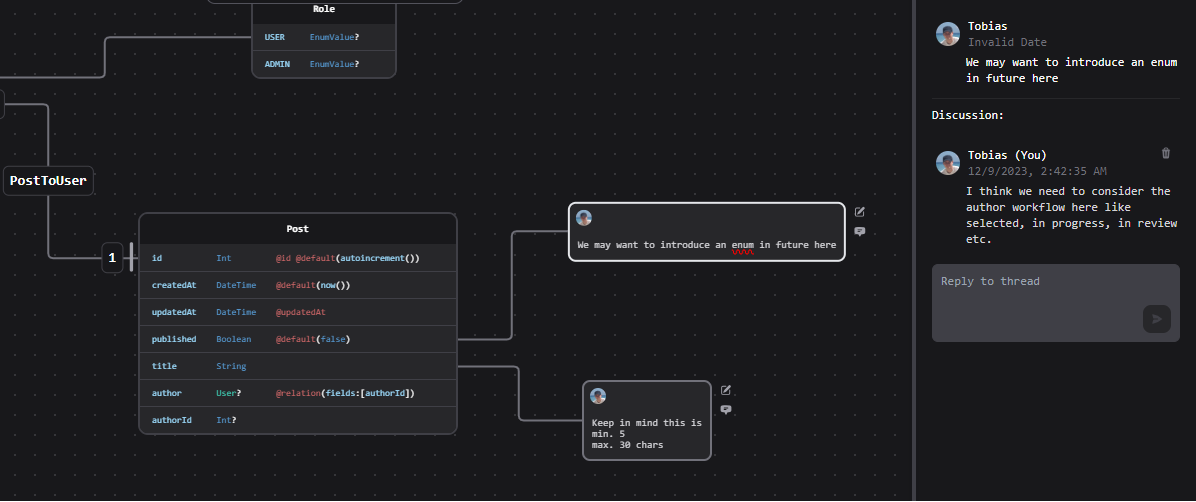Select the title String field row

[x=297, y=366]
